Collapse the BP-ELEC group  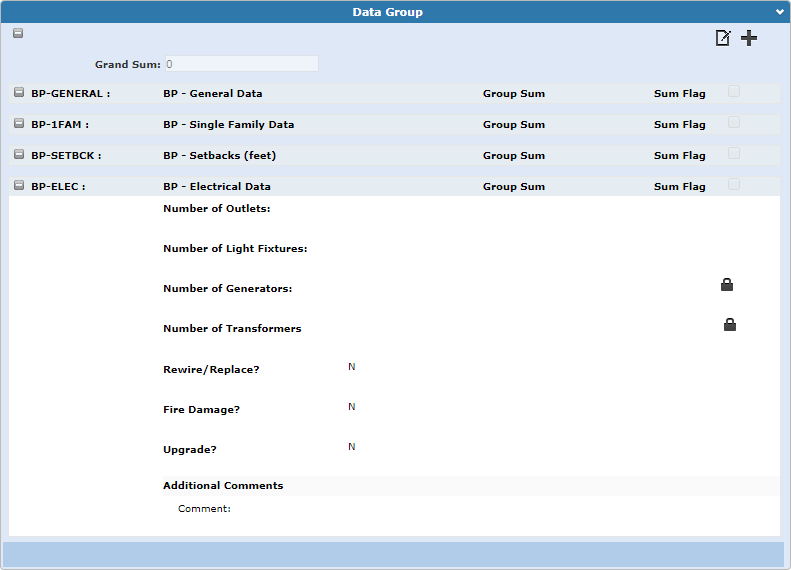19,185
